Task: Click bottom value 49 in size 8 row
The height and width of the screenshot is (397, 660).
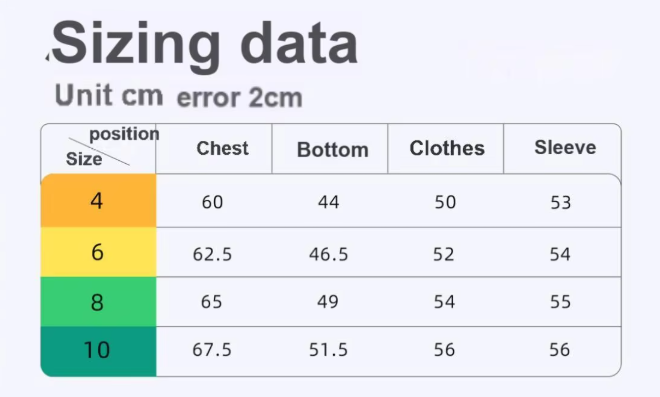Action: (x=328, y=302)
